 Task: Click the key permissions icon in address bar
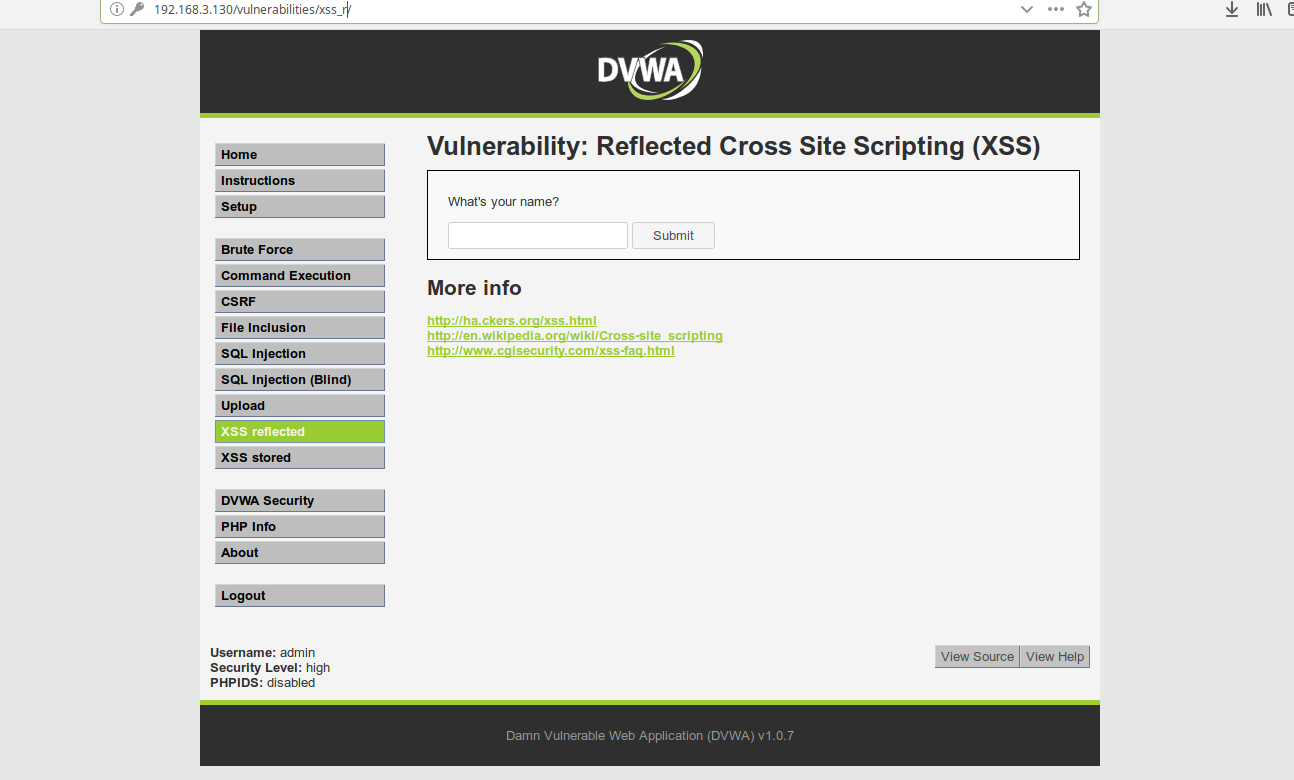pyautogui.click(x=137, y=9)
